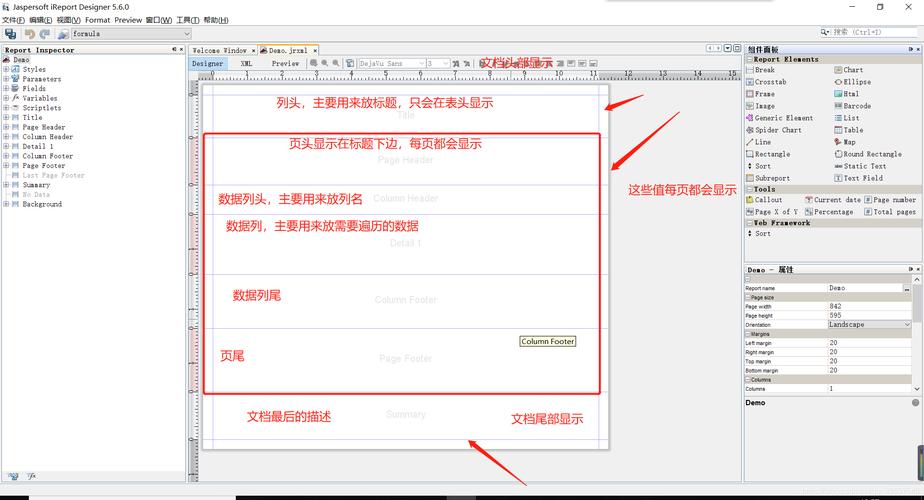Collapse the Tools palette section
Viewport: 924px width, 500px height.
tap(750, 189)
